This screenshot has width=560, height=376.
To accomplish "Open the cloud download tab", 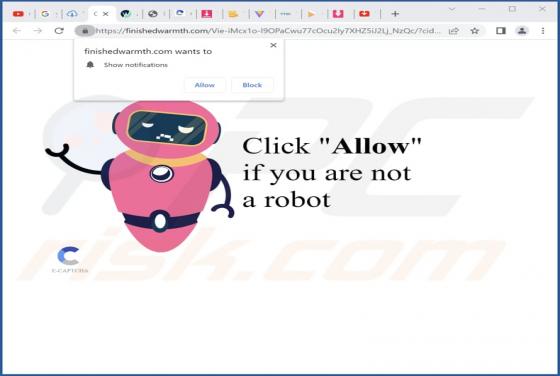I will point(72,14).
